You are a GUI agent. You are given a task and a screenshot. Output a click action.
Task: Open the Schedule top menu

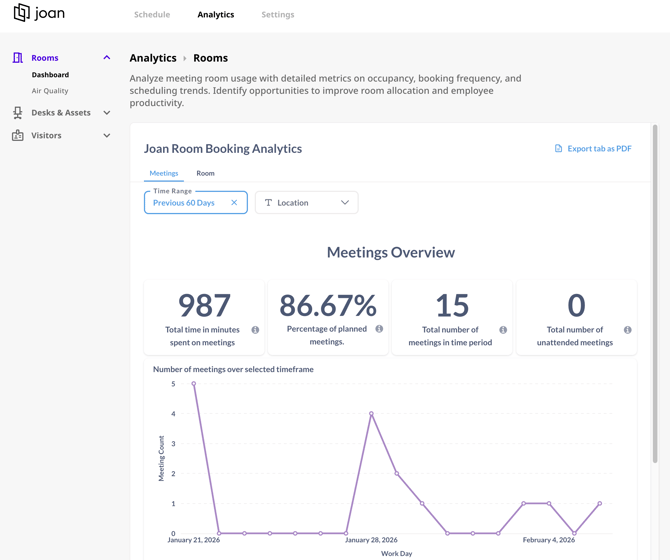click(x=152, y=15)
